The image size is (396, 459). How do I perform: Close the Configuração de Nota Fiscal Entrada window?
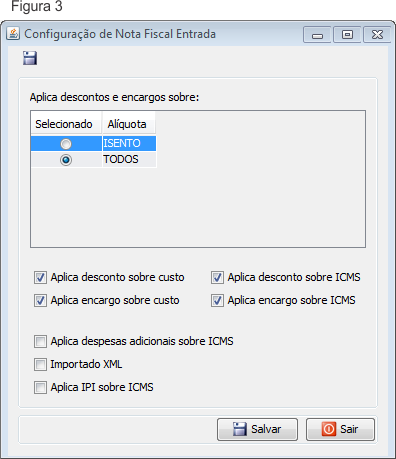tap(377, 35)
